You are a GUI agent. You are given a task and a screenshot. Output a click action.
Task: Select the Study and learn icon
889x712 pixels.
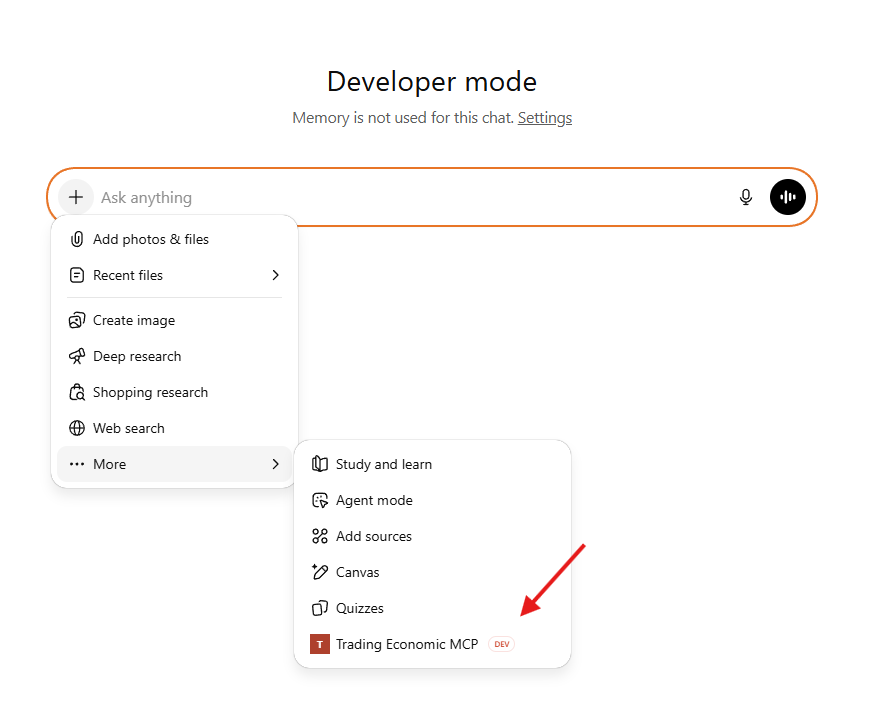320,464
